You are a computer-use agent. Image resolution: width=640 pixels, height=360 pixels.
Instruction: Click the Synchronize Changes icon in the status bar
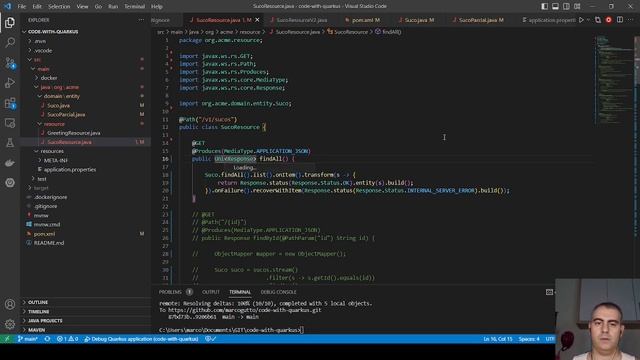(47, 339)
